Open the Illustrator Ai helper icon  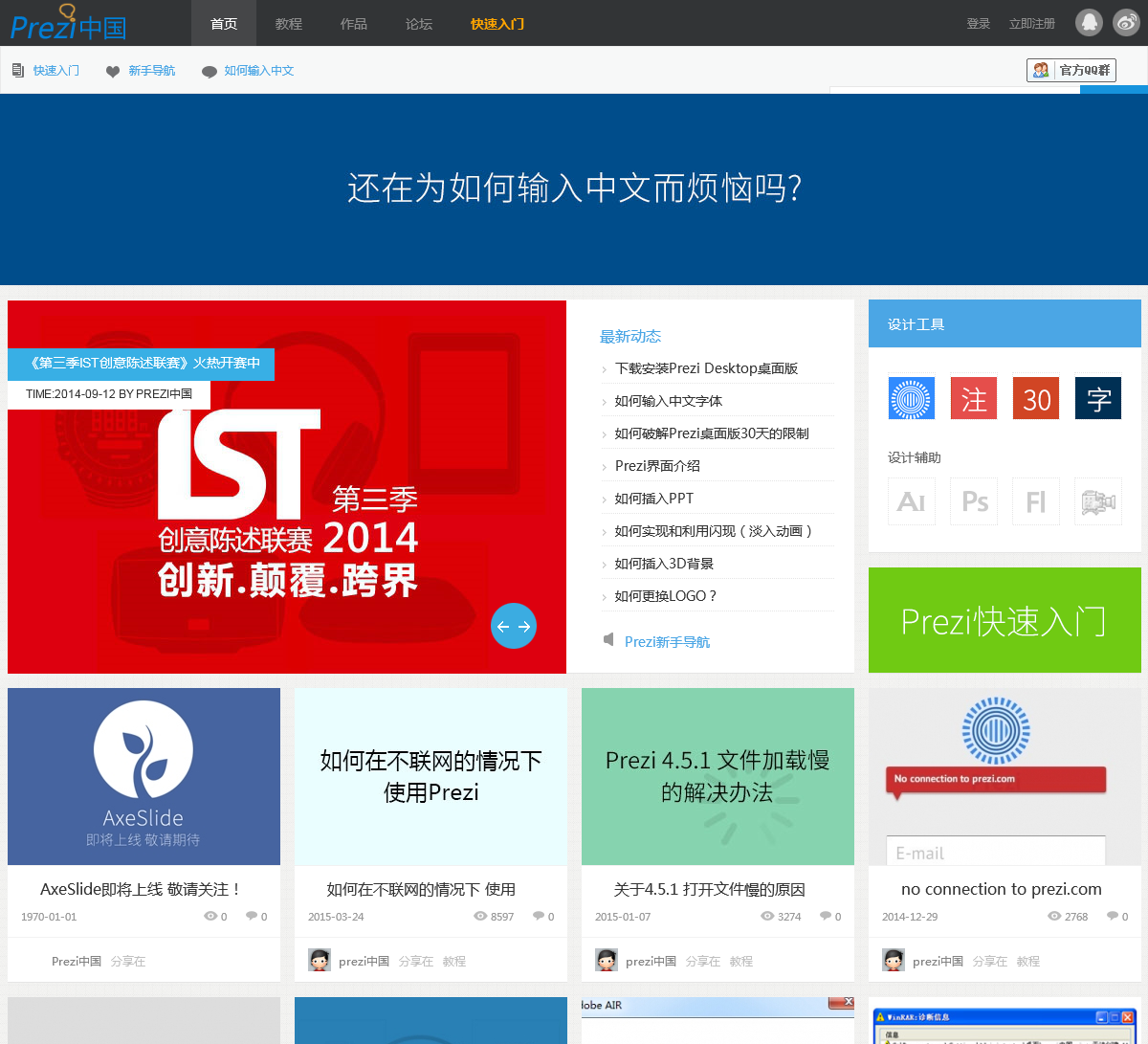click(912, 501)
